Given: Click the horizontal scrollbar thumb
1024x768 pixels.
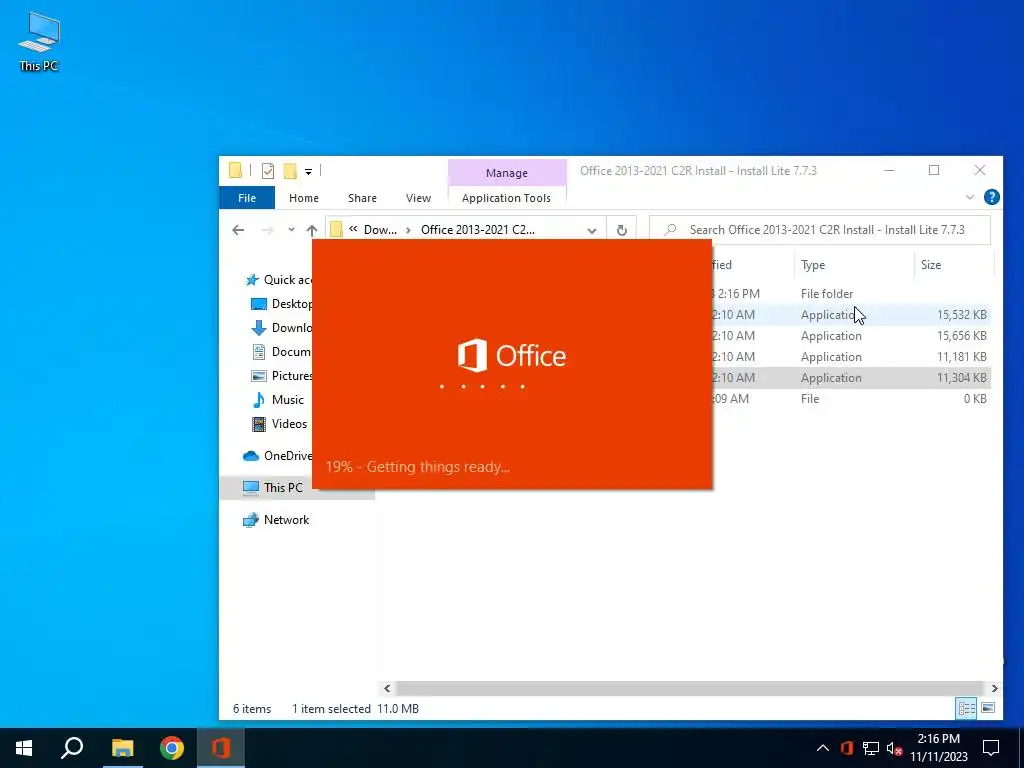Looking at the screenshot, I should (x=690, y=688).
